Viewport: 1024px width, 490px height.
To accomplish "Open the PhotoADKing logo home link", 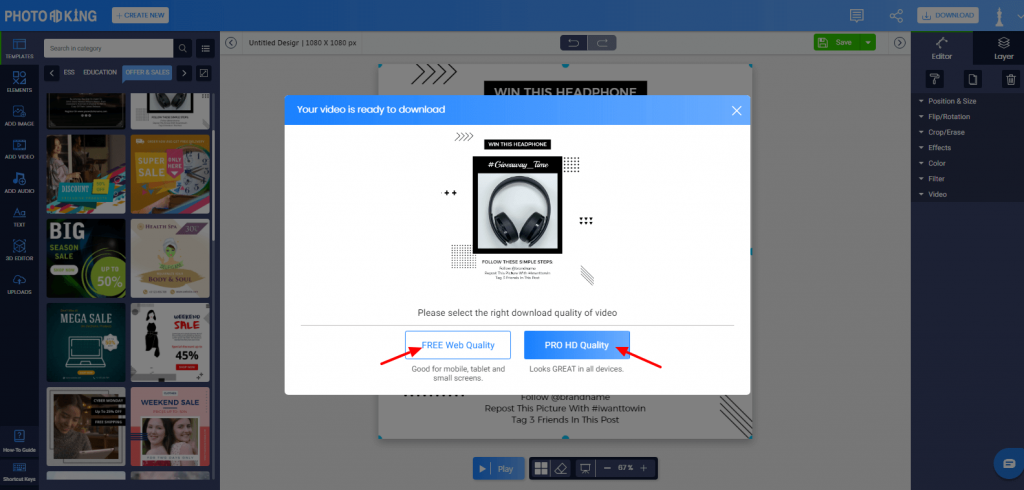I will (51, 16).
